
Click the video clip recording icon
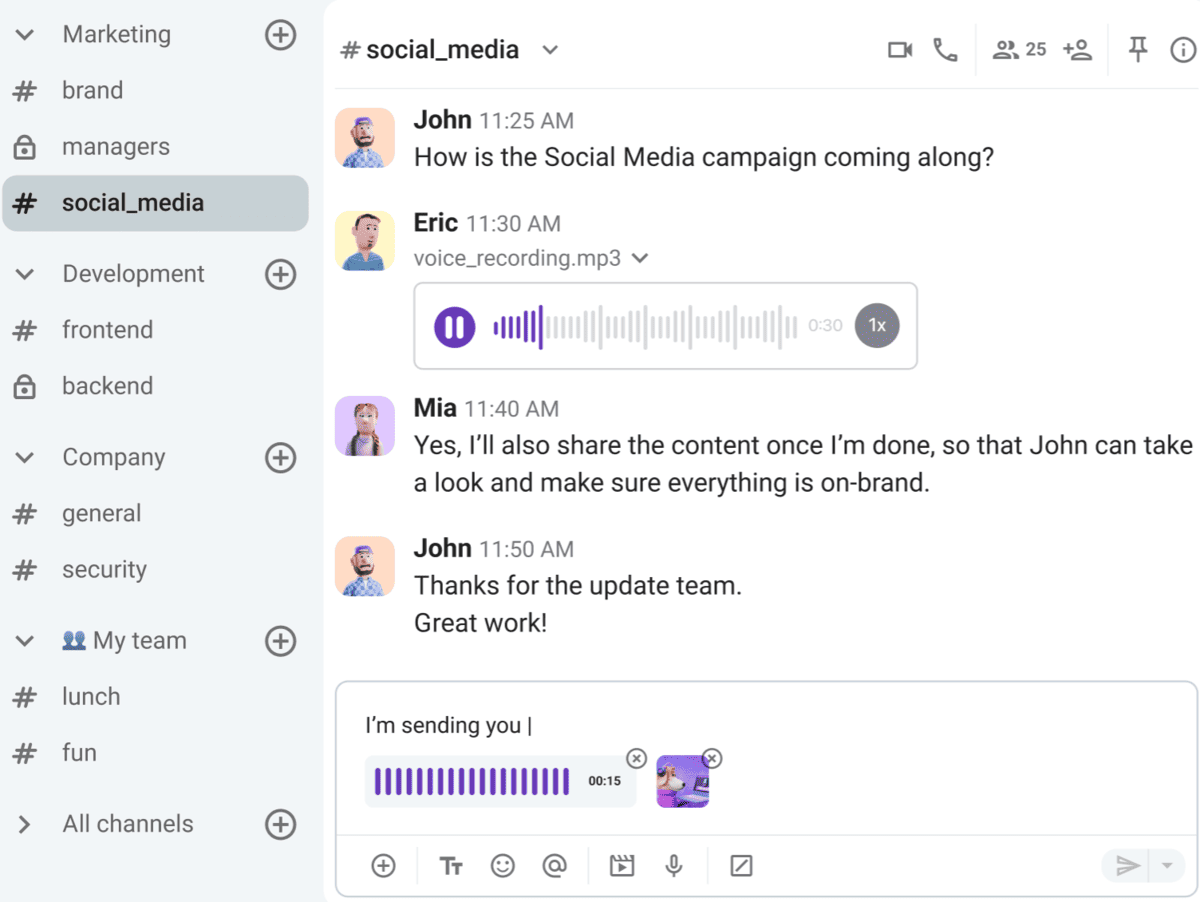[x=622, y=866]
